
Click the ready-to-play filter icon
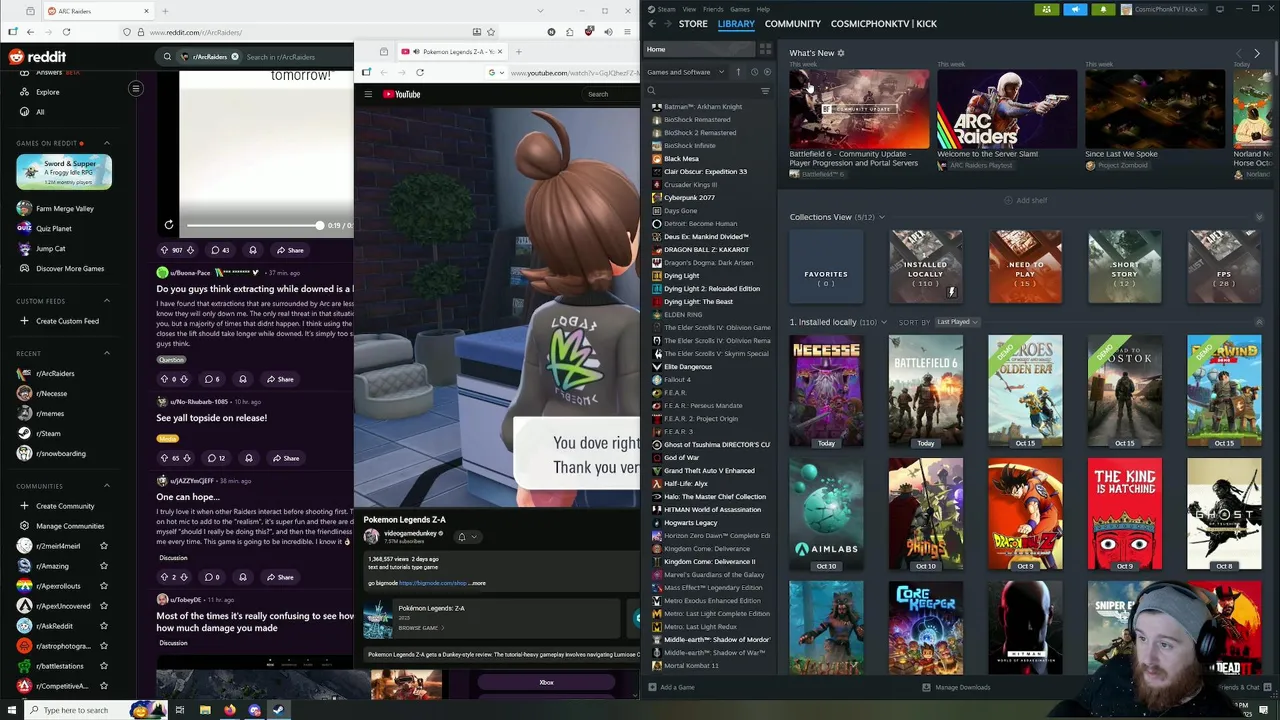click(x=767, y=72)
